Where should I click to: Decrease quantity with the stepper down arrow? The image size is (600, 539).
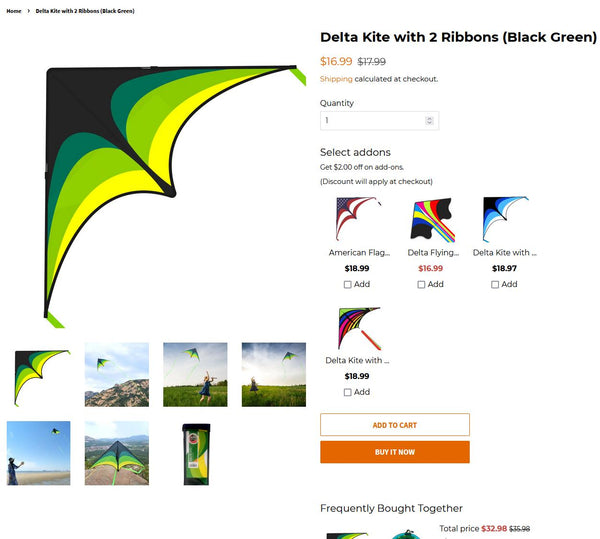[429, 123]
